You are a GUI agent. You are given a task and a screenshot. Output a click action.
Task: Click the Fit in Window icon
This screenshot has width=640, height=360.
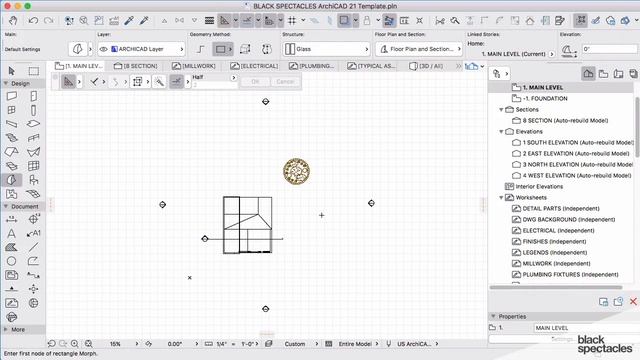tap(89, 344)
